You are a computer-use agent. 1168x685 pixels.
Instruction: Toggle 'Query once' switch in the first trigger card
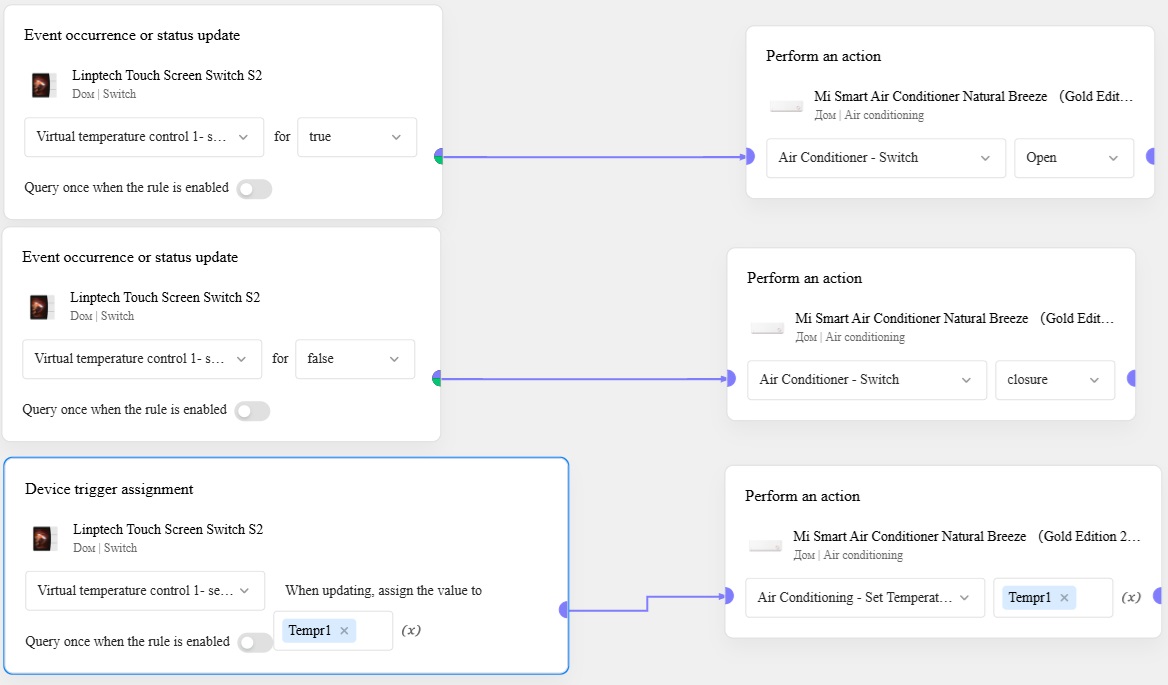point(254,189)
